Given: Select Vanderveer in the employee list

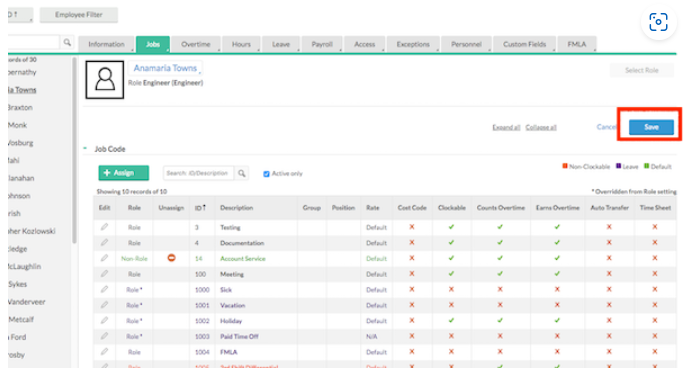Looking at the screenshot, I should 27,302.
